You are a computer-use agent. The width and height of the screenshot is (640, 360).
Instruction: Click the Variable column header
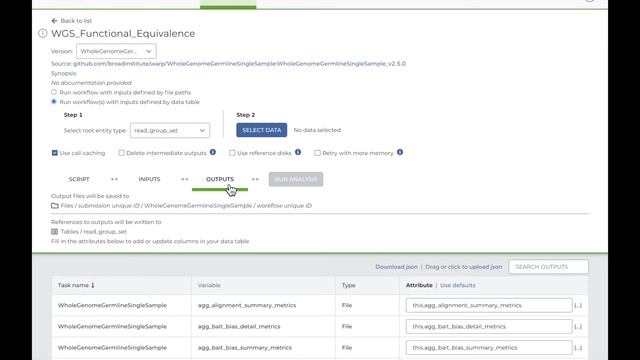(209, 285)
